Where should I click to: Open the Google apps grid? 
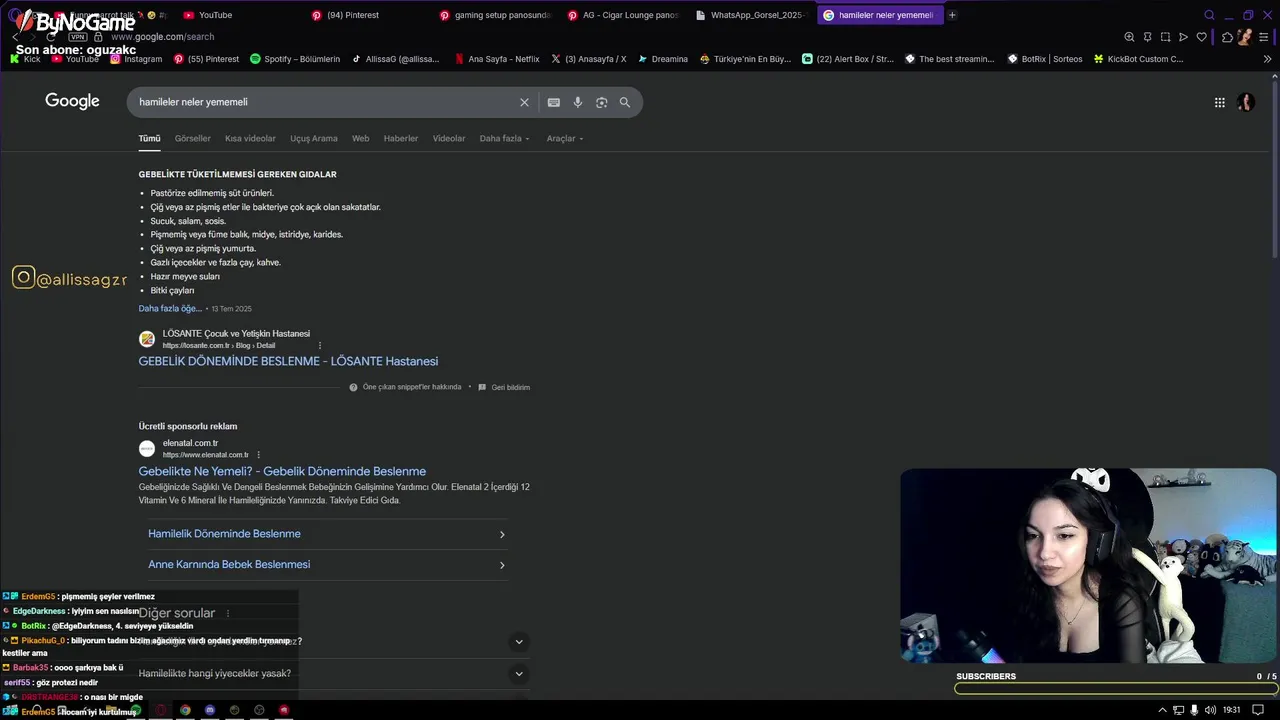coord(1219,102)
